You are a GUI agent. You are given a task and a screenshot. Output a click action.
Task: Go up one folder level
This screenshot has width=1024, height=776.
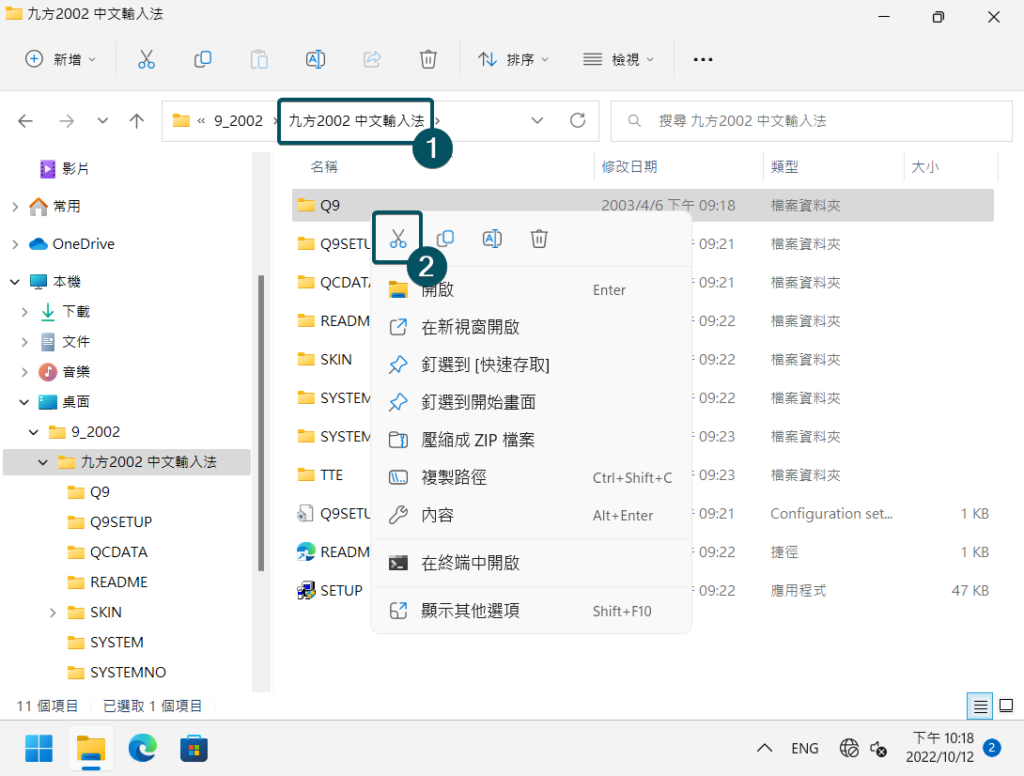pos(136,121)
